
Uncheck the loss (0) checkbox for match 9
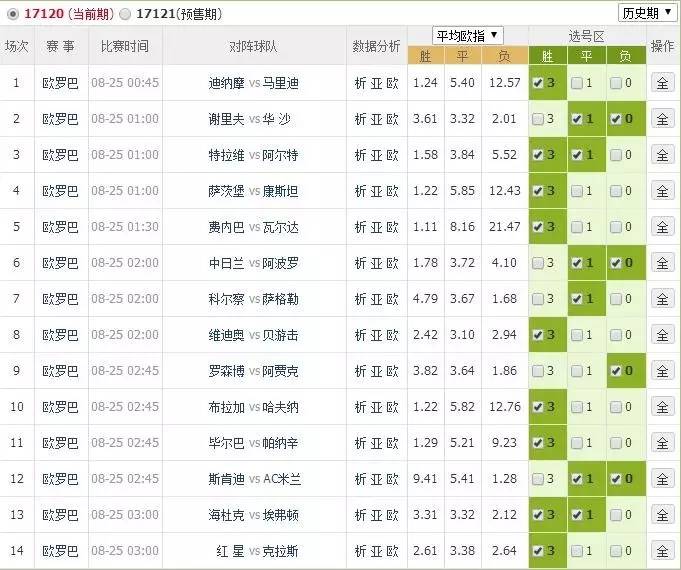click(615, 371)
